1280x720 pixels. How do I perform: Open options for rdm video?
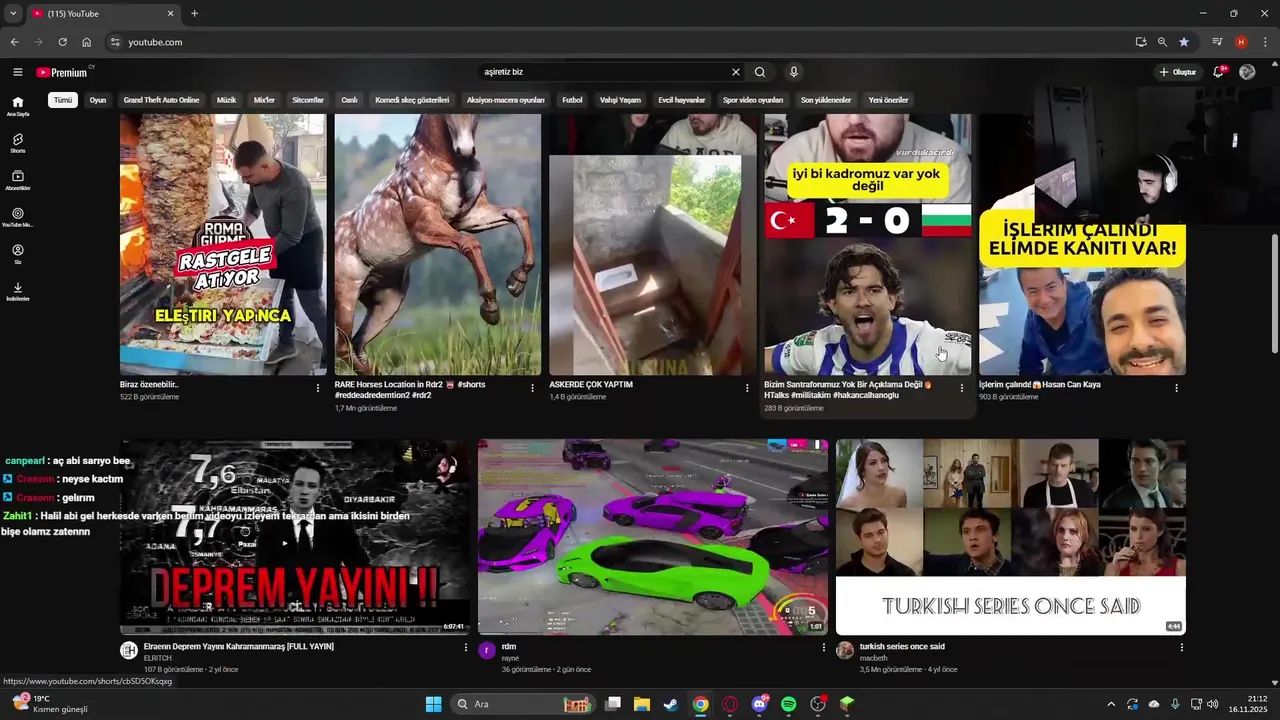pos(824,648)
